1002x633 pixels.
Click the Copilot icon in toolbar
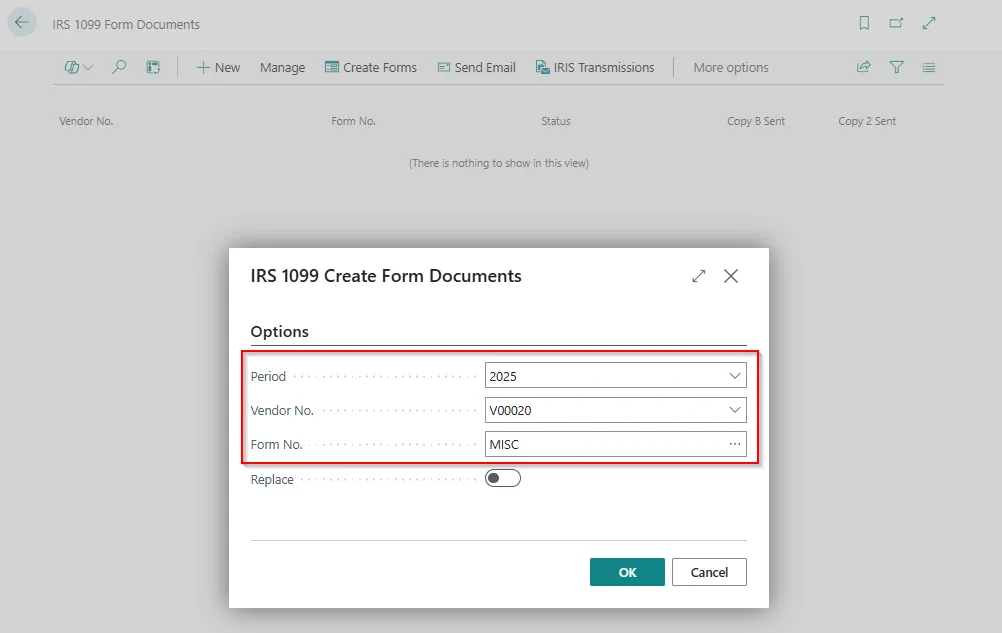73,67
